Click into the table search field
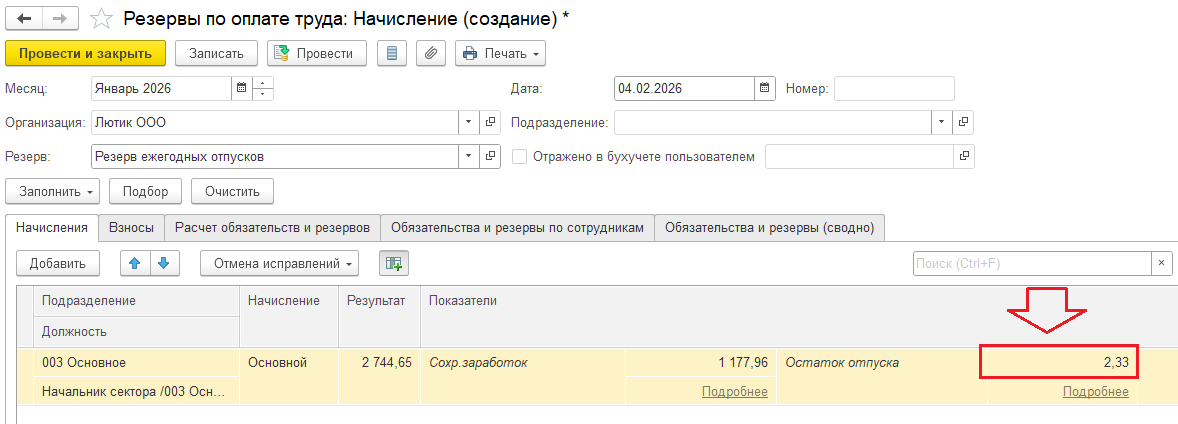The height and width of the screenshot is (424, 1178). [1031, 263]
